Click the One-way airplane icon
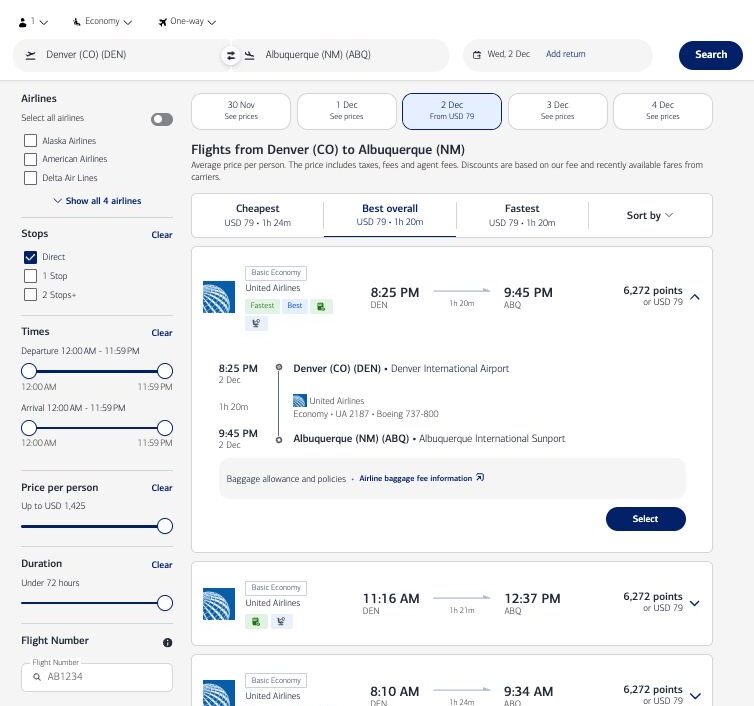This screenshot has width=754, height=706. (x=163, y=22)
